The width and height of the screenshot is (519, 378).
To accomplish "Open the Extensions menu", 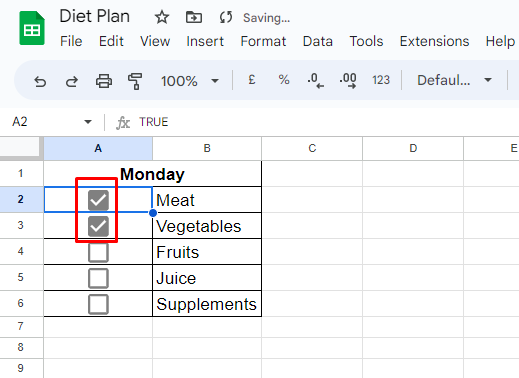I will click(434, 41).
